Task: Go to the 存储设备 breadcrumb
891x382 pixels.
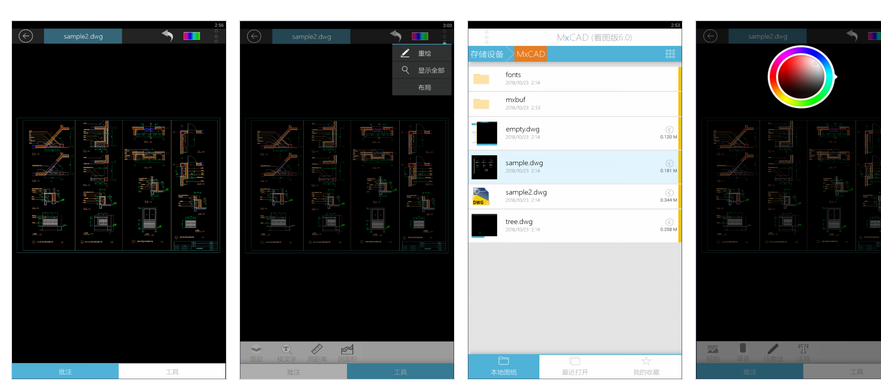Action: click(x=487, y=55)
